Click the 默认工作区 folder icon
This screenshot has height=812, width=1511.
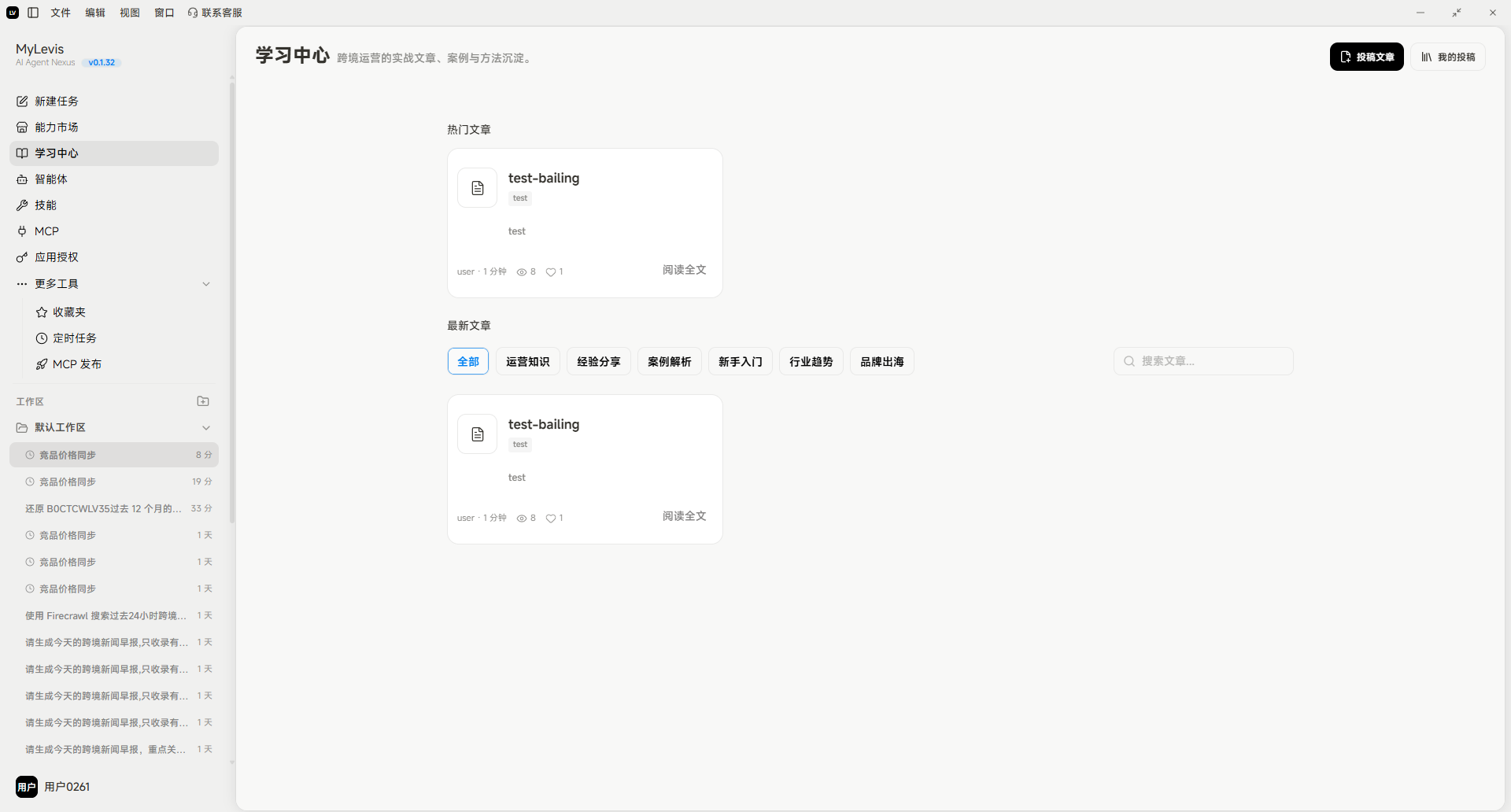coord(22,428)
